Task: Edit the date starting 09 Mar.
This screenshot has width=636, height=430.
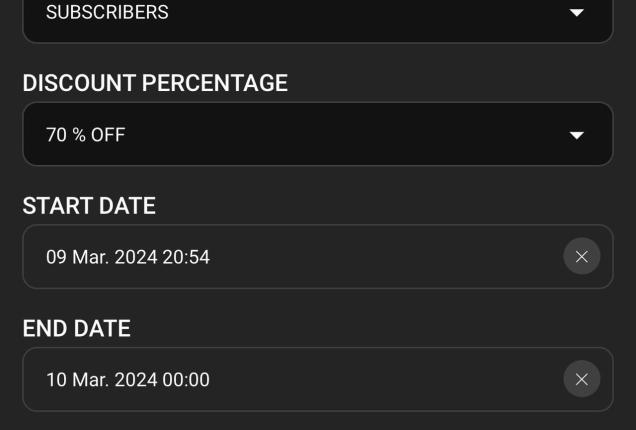Action: point(128,257)
